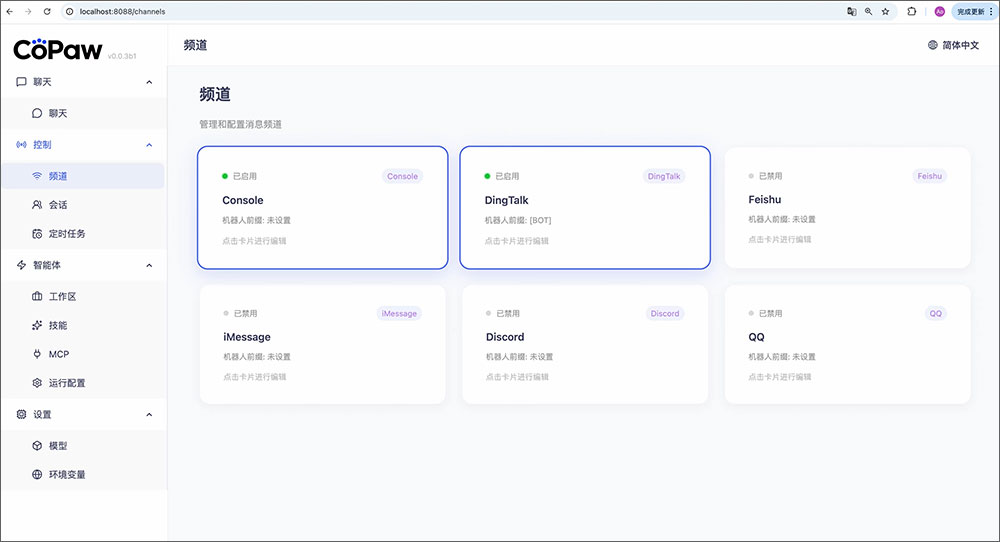Screen dimensions: 1000x542
Task: Click the browser back arrow
Action: pyautogui.click(x=10, y=11)
